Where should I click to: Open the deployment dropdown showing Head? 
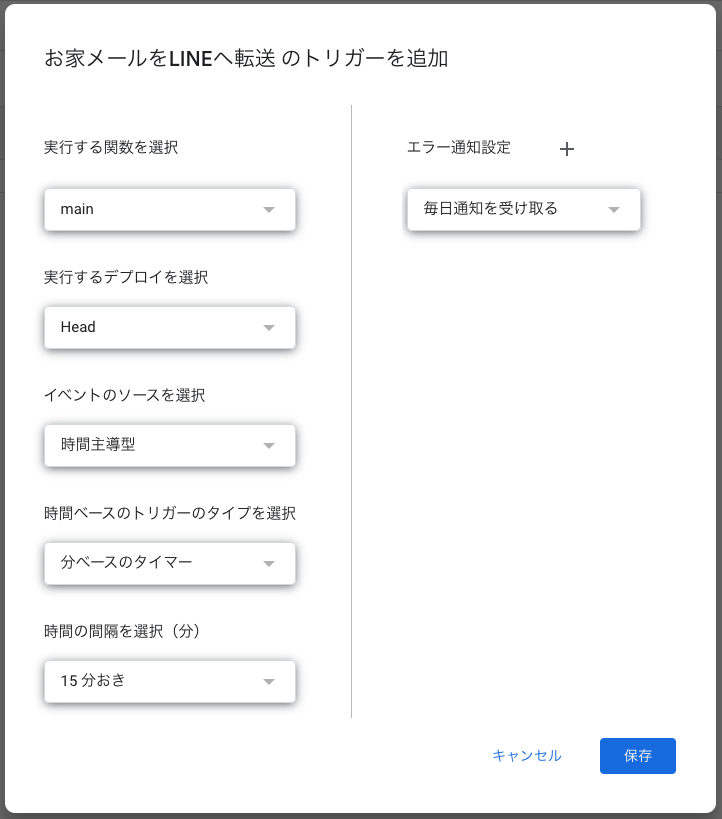click(x=170, y=327)
